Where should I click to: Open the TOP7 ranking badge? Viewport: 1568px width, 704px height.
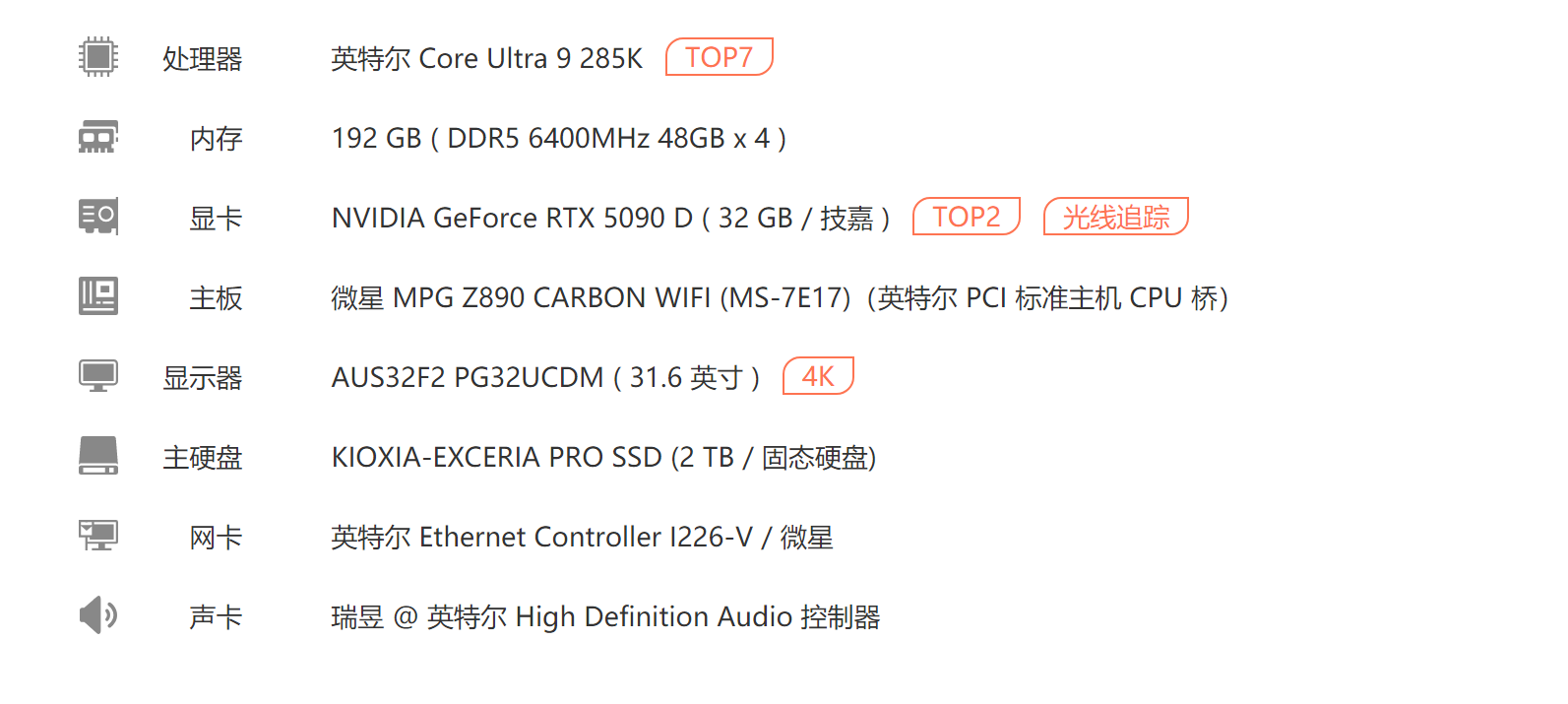click(720, 56)
